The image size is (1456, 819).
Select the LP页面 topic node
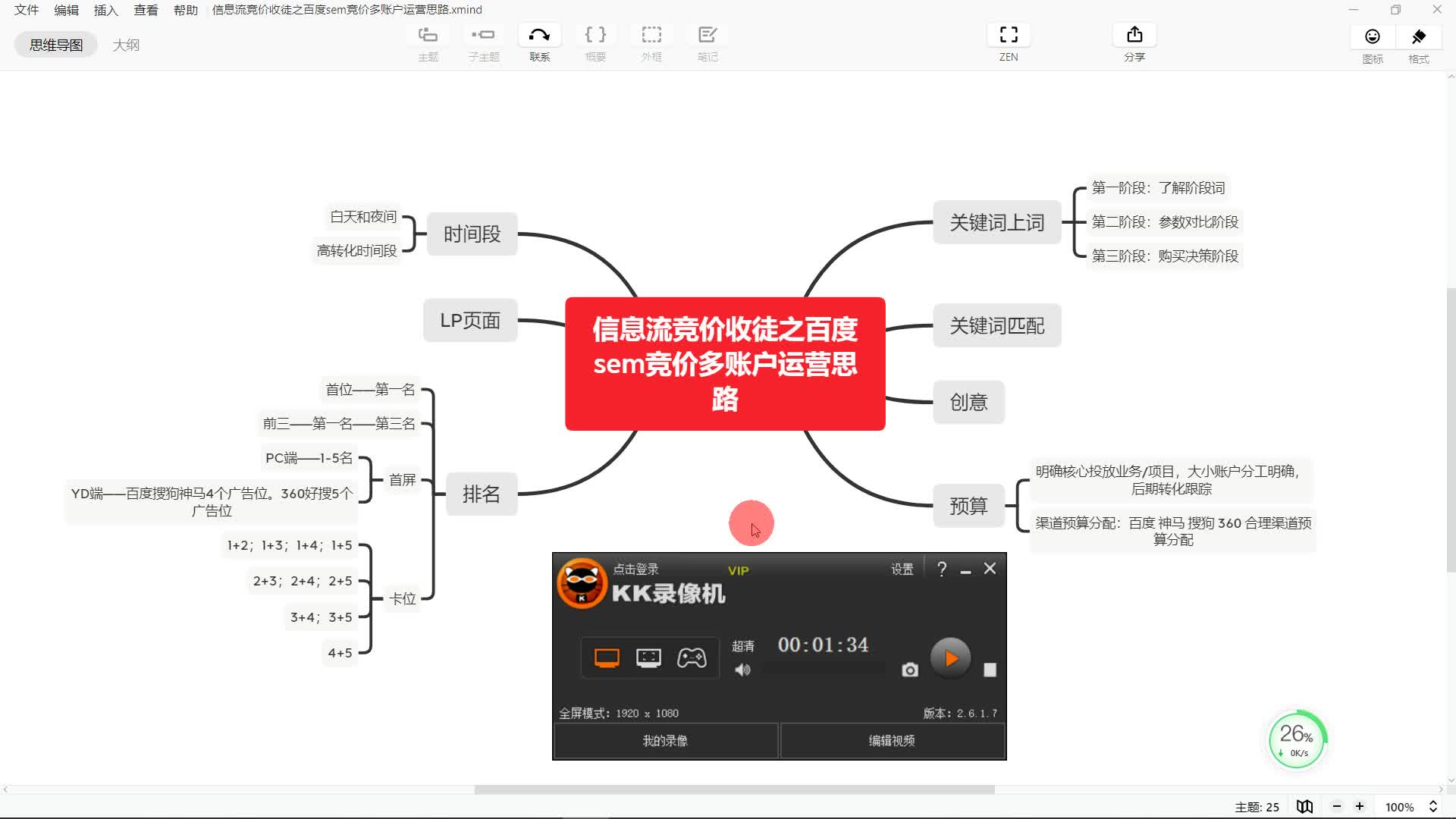tap(470, 321)
